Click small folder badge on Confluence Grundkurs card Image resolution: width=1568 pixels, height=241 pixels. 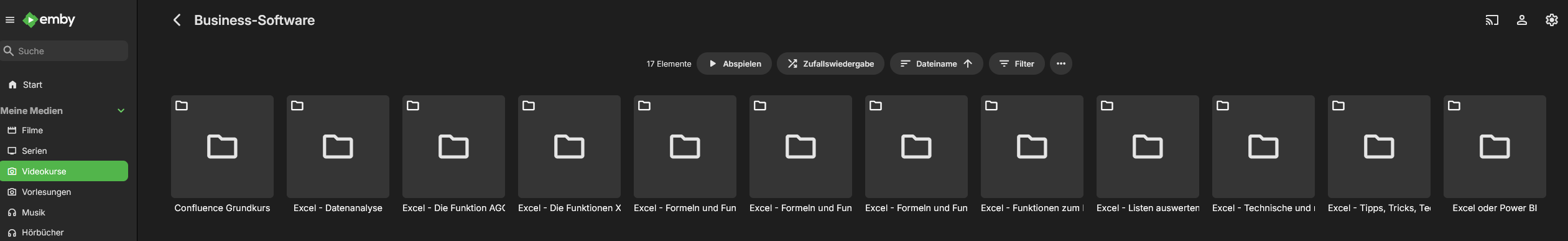182,106
